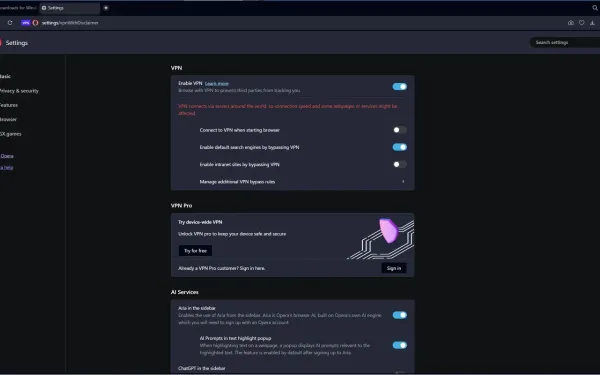Viewport: 600px width, 375px height.
Task: Open Privacy & security in sidebar
Action: pyautogui.click(x=19, y=91)
